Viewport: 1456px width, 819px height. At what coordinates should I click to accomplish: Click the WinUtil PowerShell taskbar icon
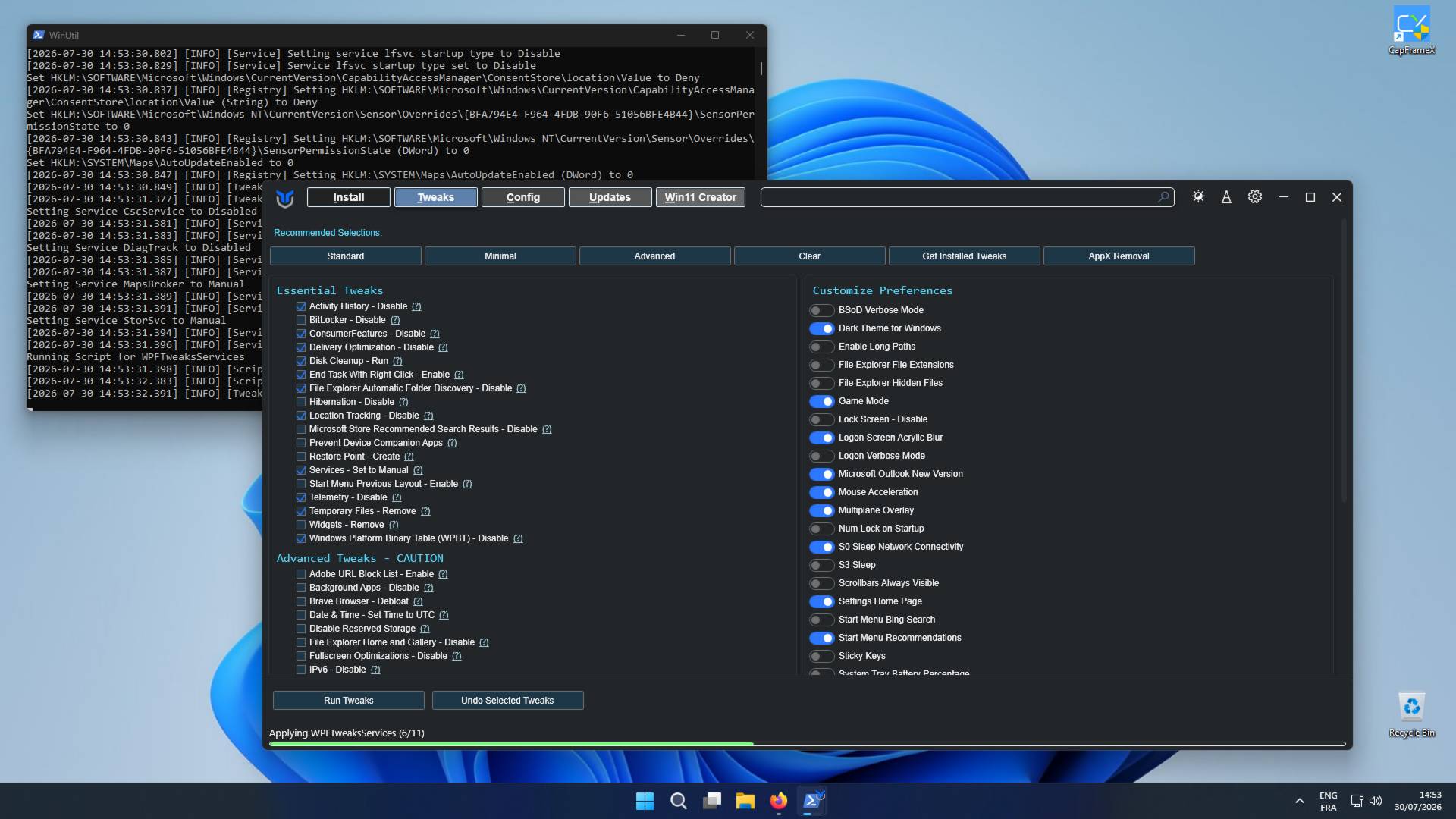pyautogui.click(x=812, y=801)
